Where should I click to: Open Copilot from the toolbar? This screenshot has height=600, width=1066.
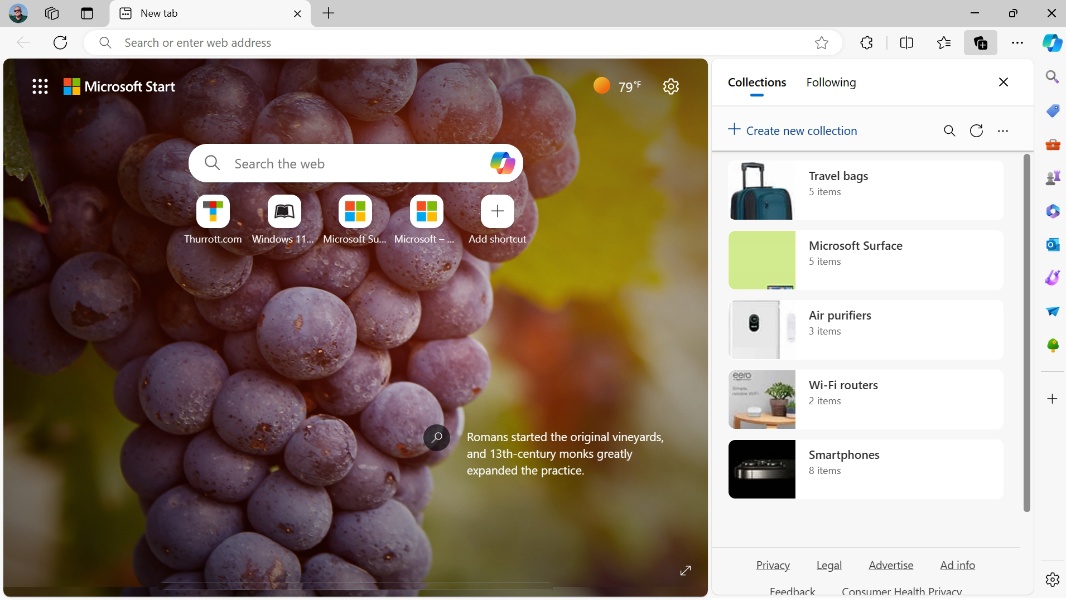(1051, 43)
